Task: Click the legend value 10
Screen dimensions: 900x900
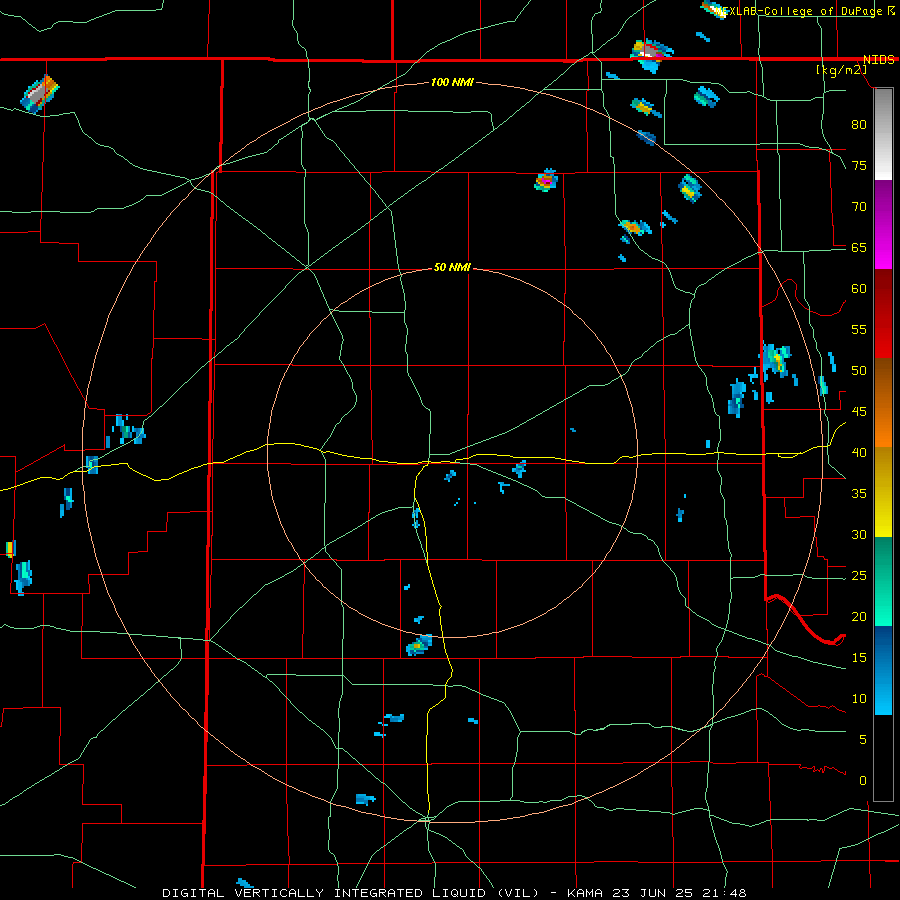Action: tap(859, 699)
